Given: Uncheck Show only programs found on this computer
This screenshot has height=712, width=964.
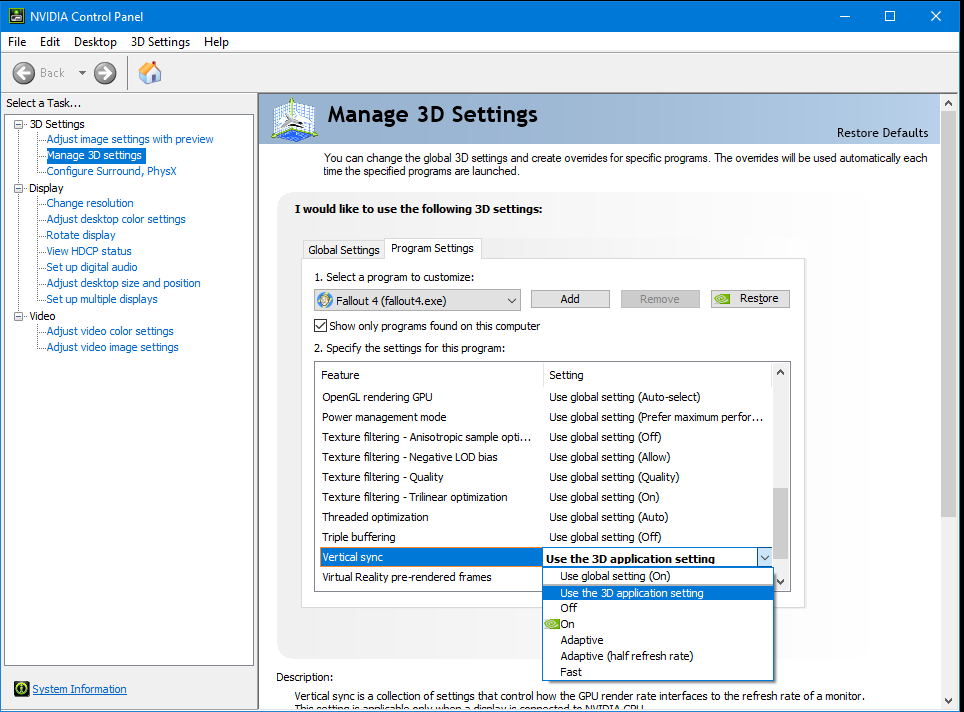Looking at the screenshot, I should pyautogui.click(x=321, y=326).
